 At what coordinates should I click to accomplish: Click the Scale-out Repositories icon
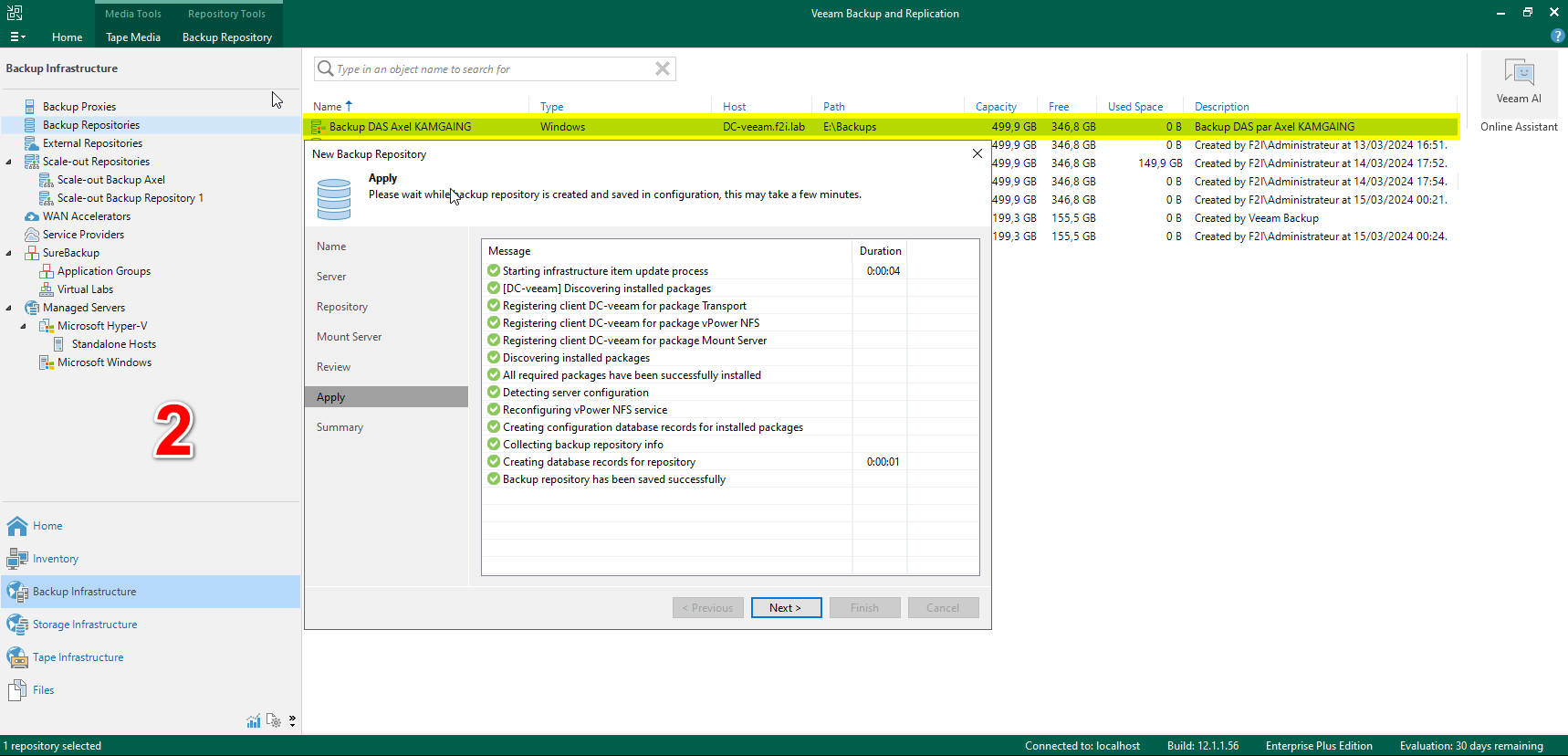coord(31,162)
